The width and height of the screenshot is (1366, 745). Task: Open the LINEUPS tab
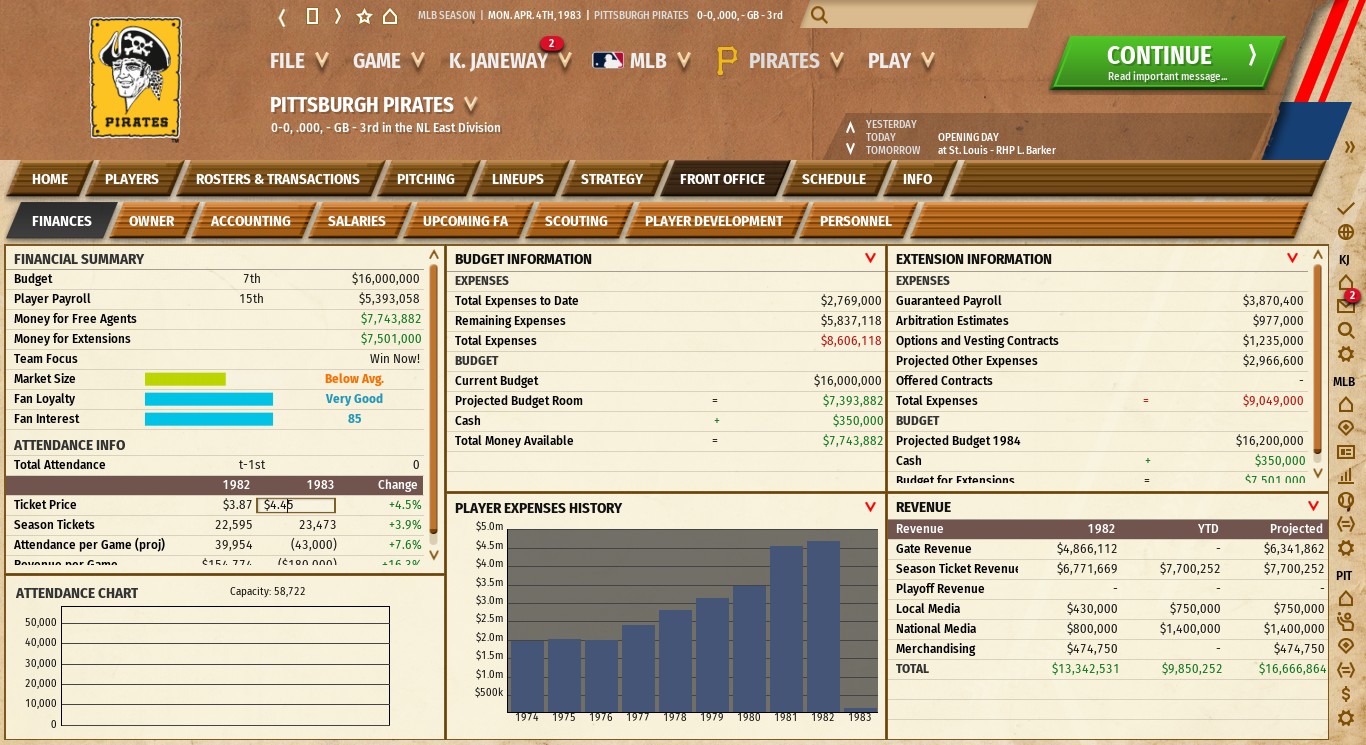click(x=518, y=179)
